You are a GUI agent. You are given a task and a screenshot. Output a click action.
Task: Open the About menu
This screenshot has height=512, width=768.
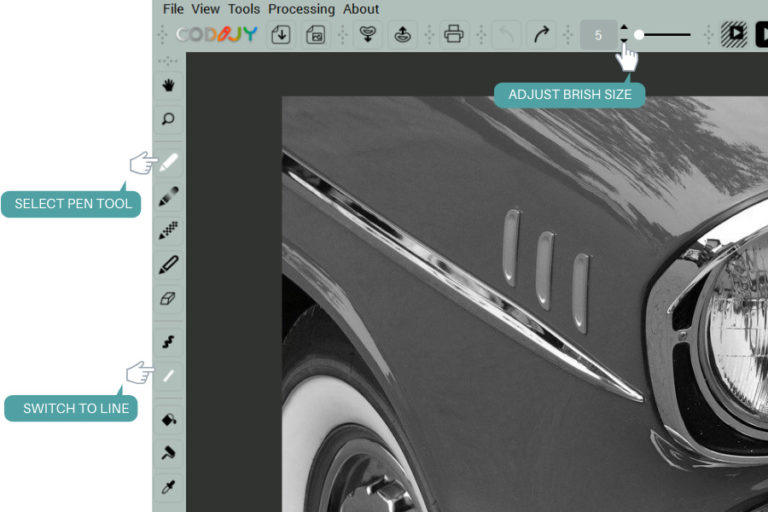click(x=360, y=9)
